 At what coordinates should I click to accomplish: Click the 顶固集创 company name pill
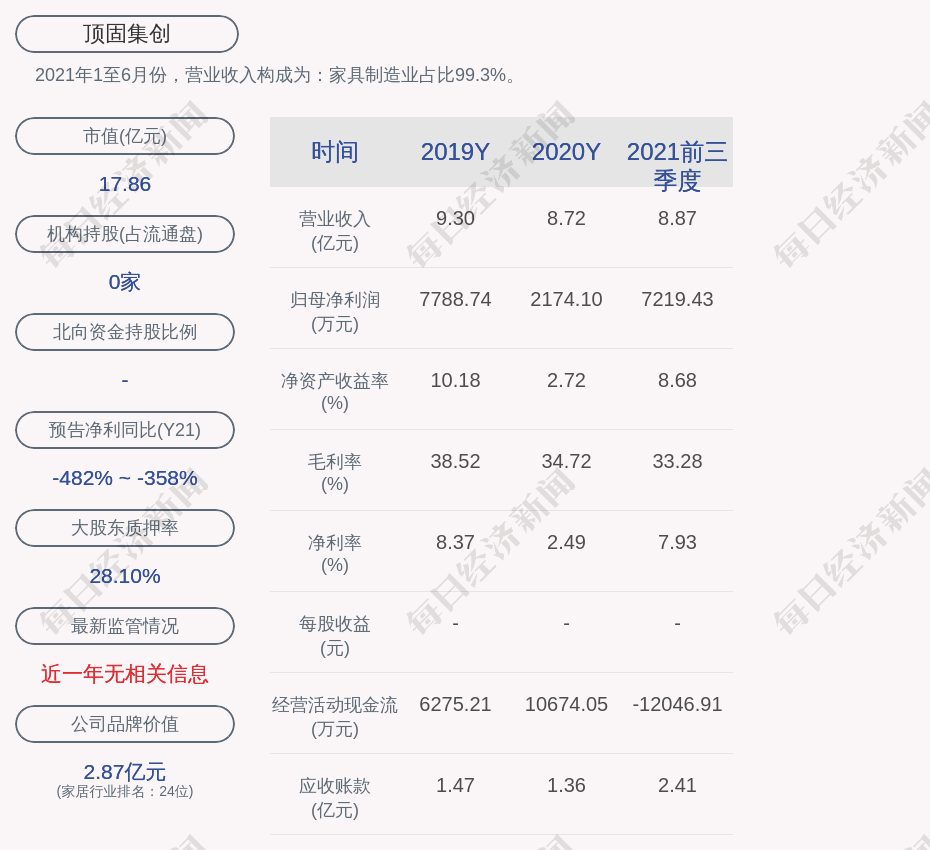[x=126, y=34]
